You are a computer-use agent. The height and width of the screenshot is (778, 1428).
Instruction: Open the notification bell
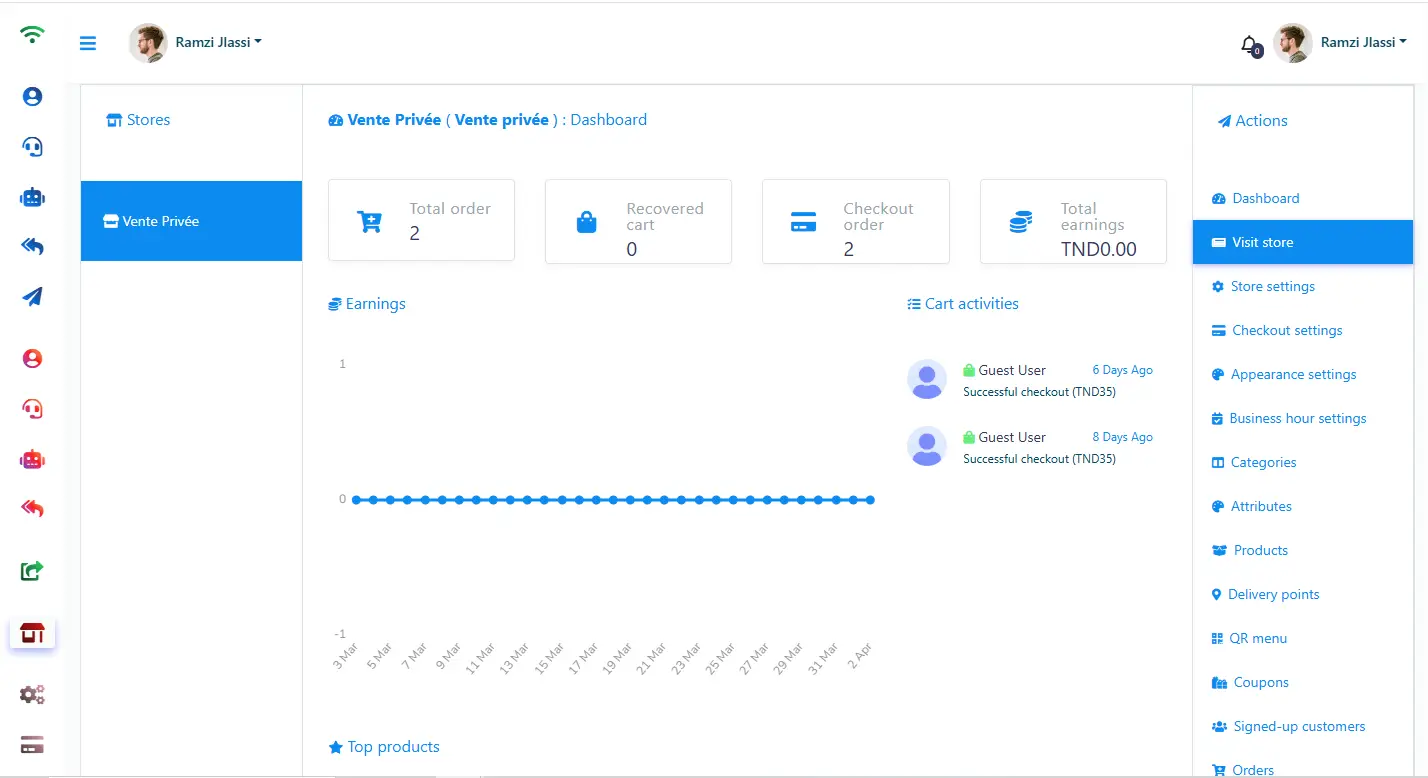click(1249, 44)
